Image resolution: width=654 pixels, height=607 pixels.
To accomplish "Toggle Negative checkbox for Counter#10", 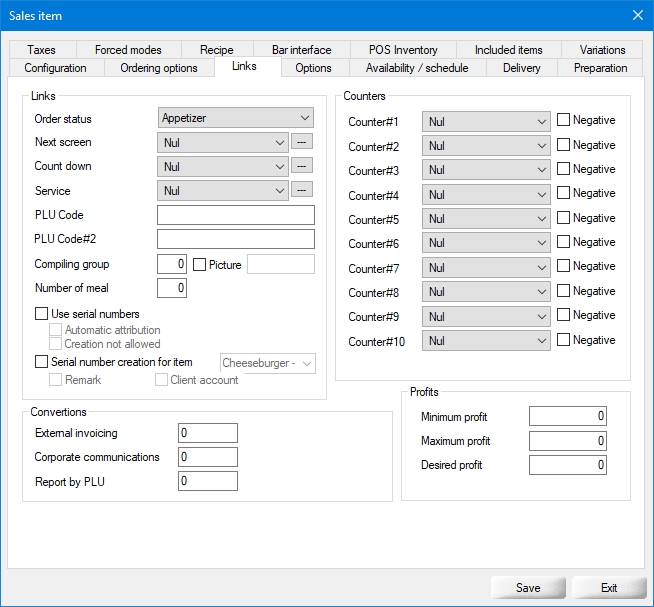I will 564,340.
